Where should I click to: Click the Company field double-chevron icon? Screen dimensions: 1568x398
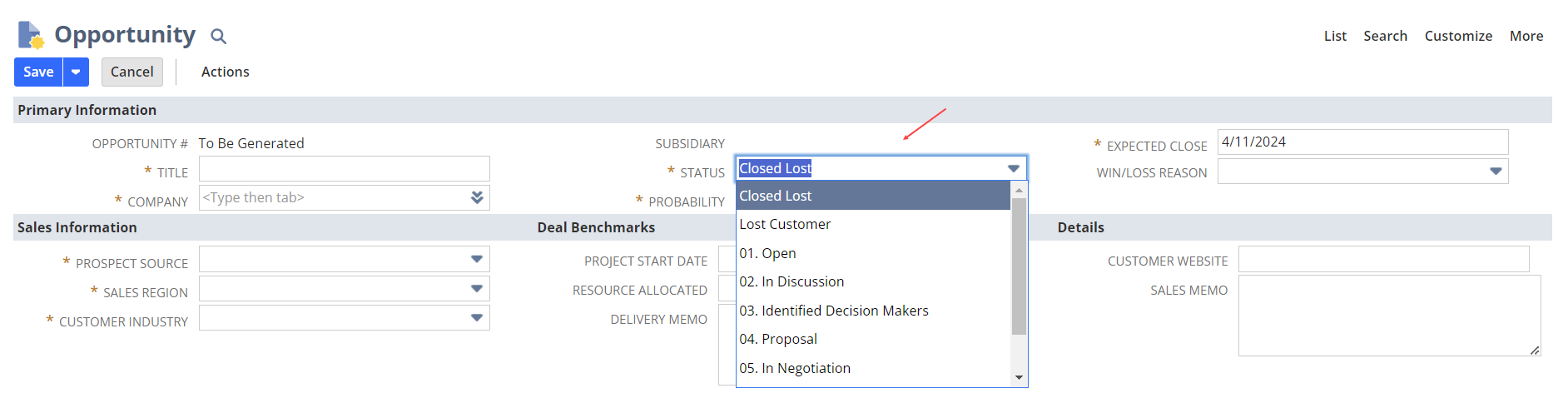pyautogui.click(x=477, y=197)
